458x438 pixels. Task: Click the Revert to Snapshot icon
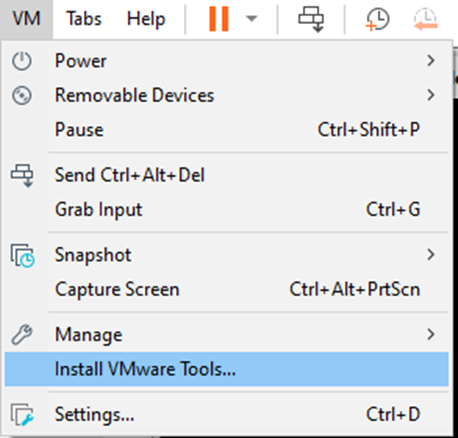click(x=426, y=20)
